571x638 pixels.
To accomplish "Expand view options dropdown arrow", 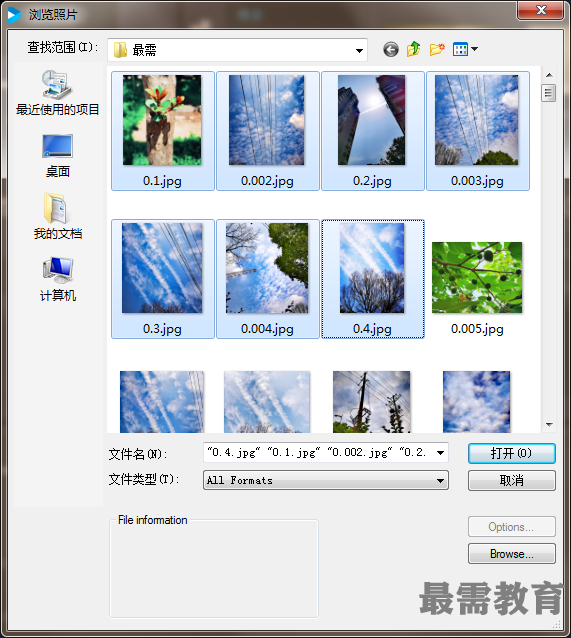I will (474, 49).
